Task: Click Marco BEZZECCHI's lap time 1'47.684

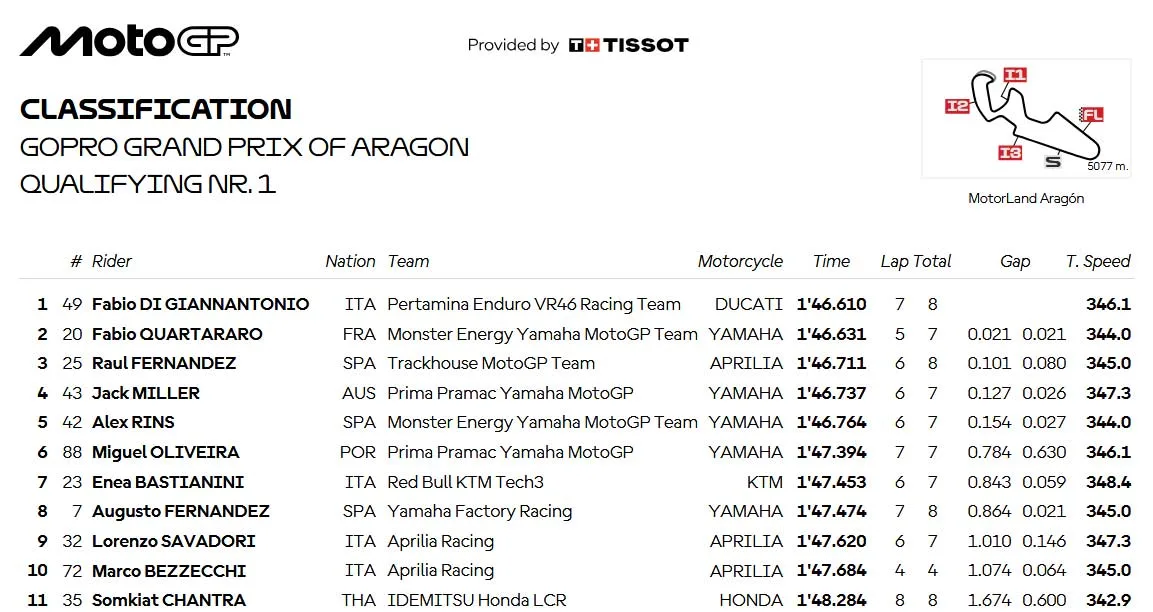Action: coord(832,571)
